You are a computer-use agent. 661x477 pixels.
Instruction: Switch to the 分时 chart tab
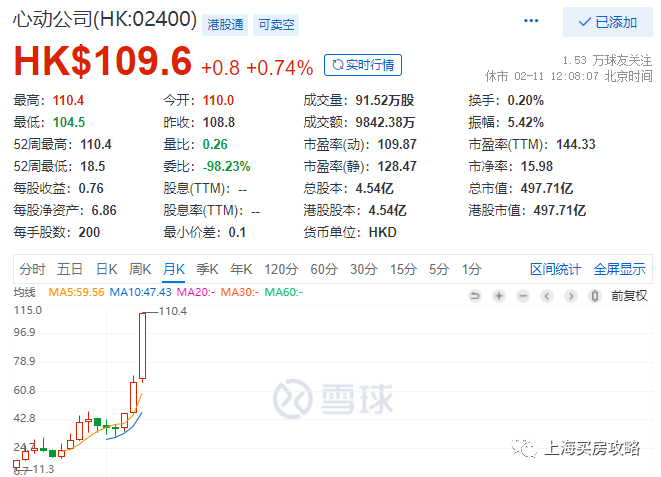tap(32, 269)
